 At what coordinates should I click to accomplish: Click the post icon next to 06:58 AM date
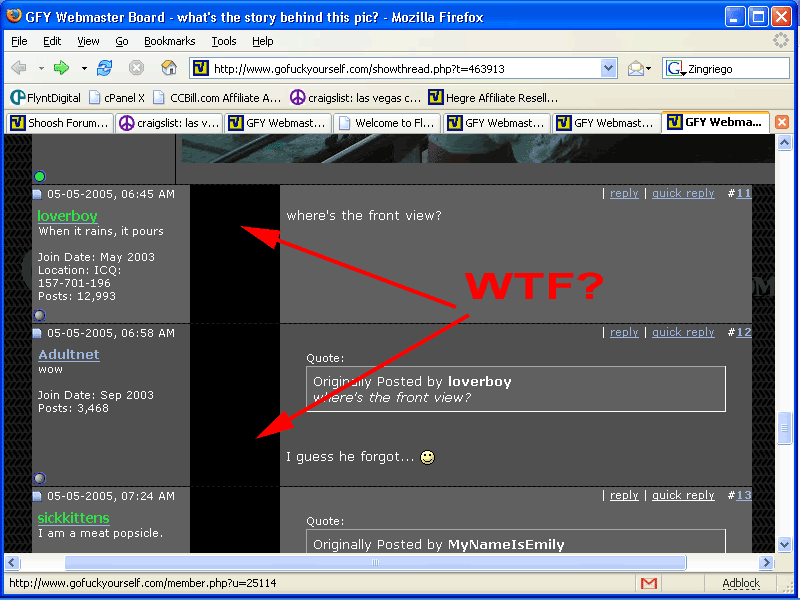37,333
